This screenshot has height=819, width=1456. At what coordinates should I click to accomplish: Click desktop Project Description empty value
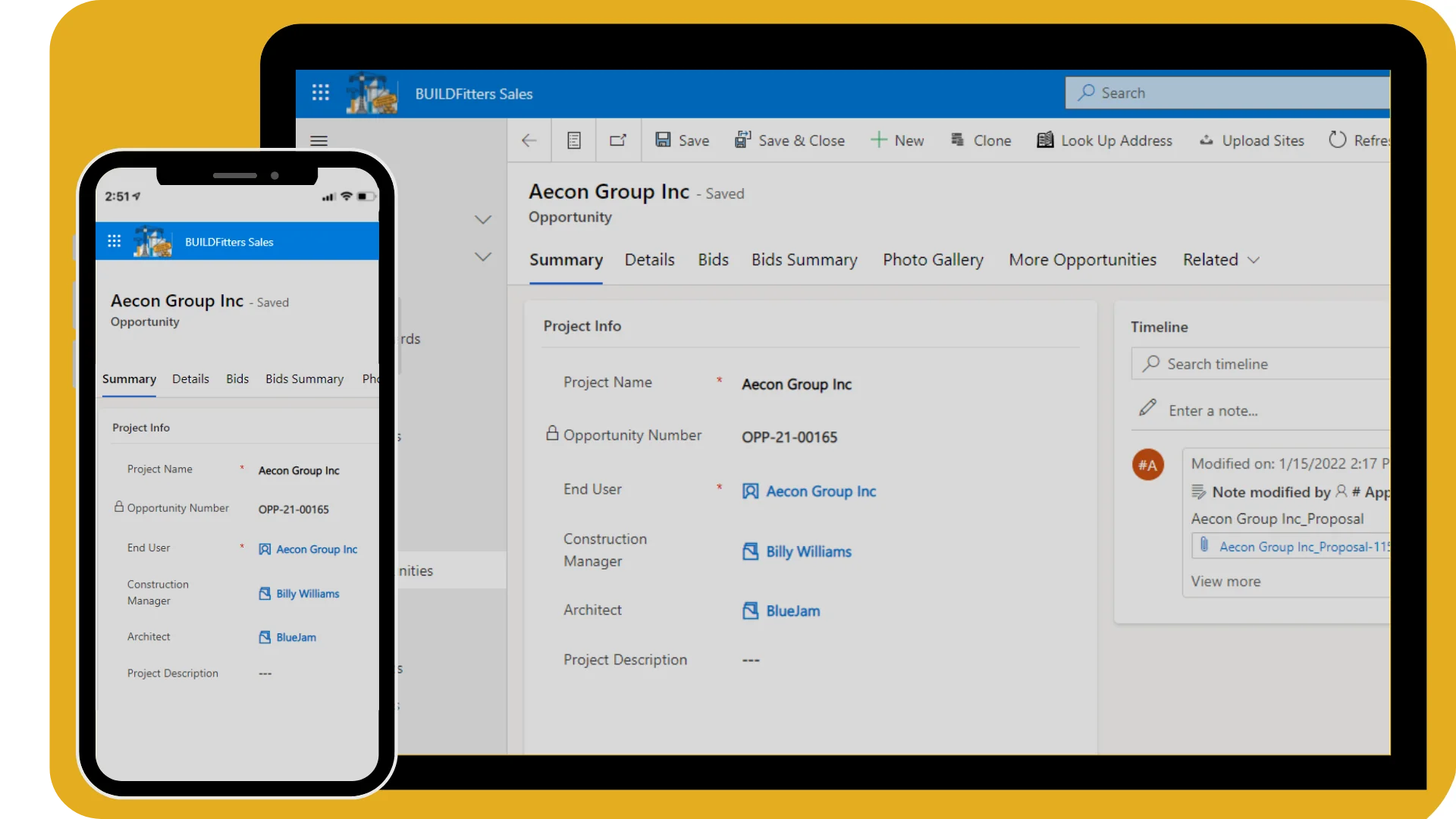coord(751,661)
